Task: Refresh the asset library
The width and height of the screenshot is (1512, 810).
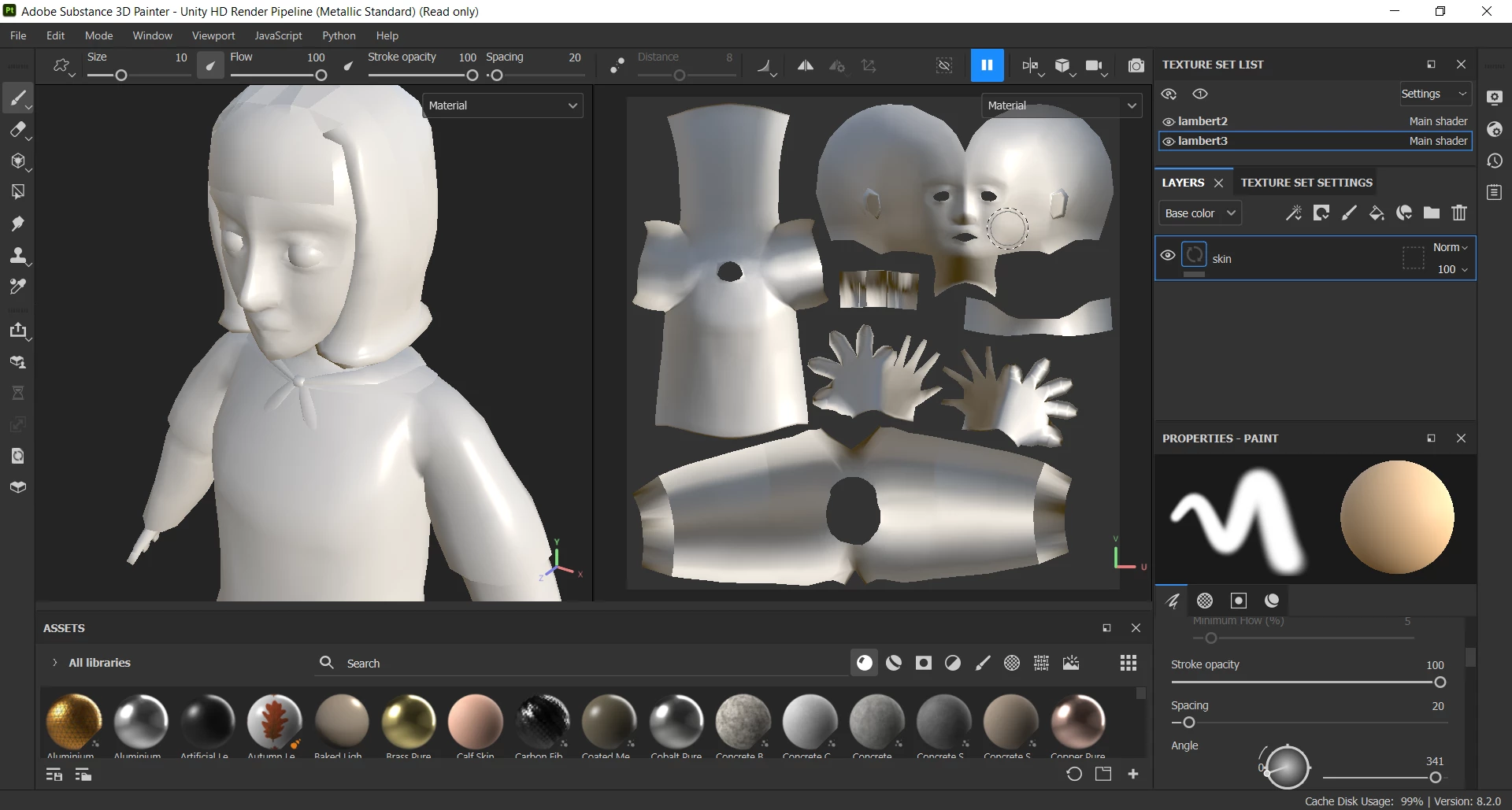Action: [1073, 775]
